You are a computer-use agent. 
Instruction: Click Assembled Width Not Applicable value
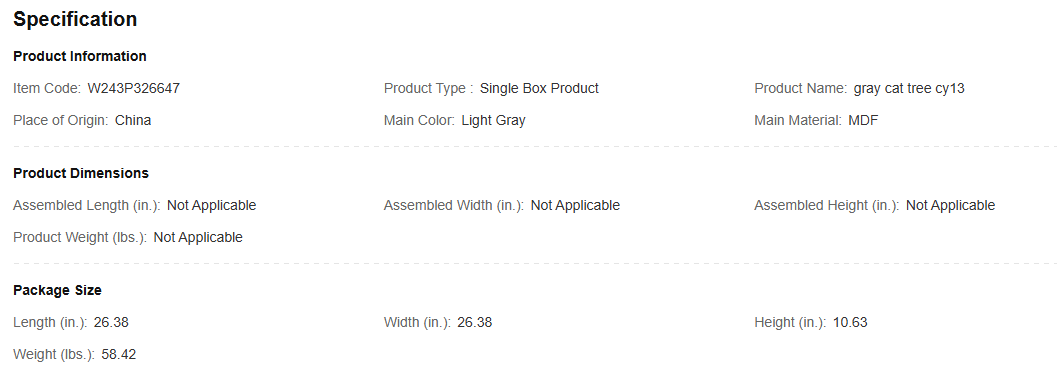tap(575, 205)
